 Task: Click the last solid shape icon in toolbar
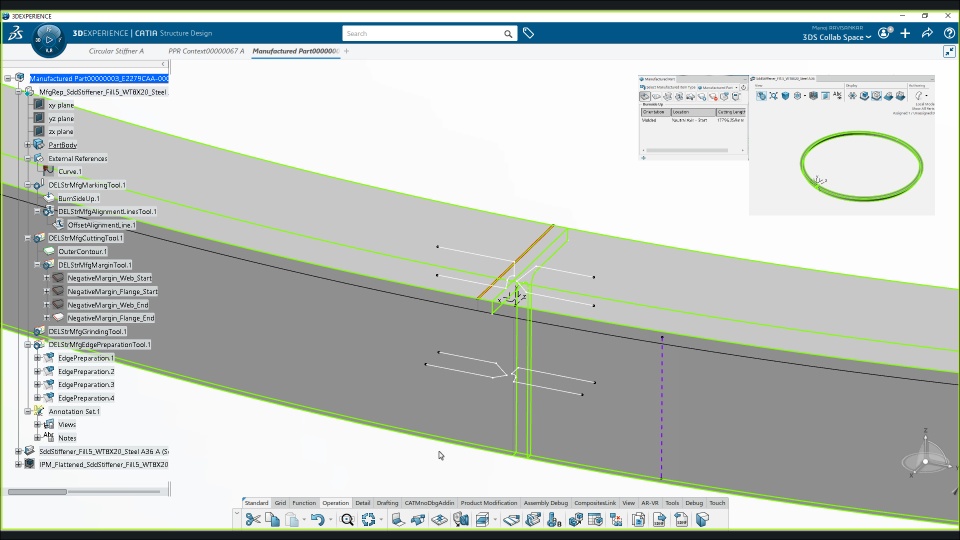[x=702, y=520]
